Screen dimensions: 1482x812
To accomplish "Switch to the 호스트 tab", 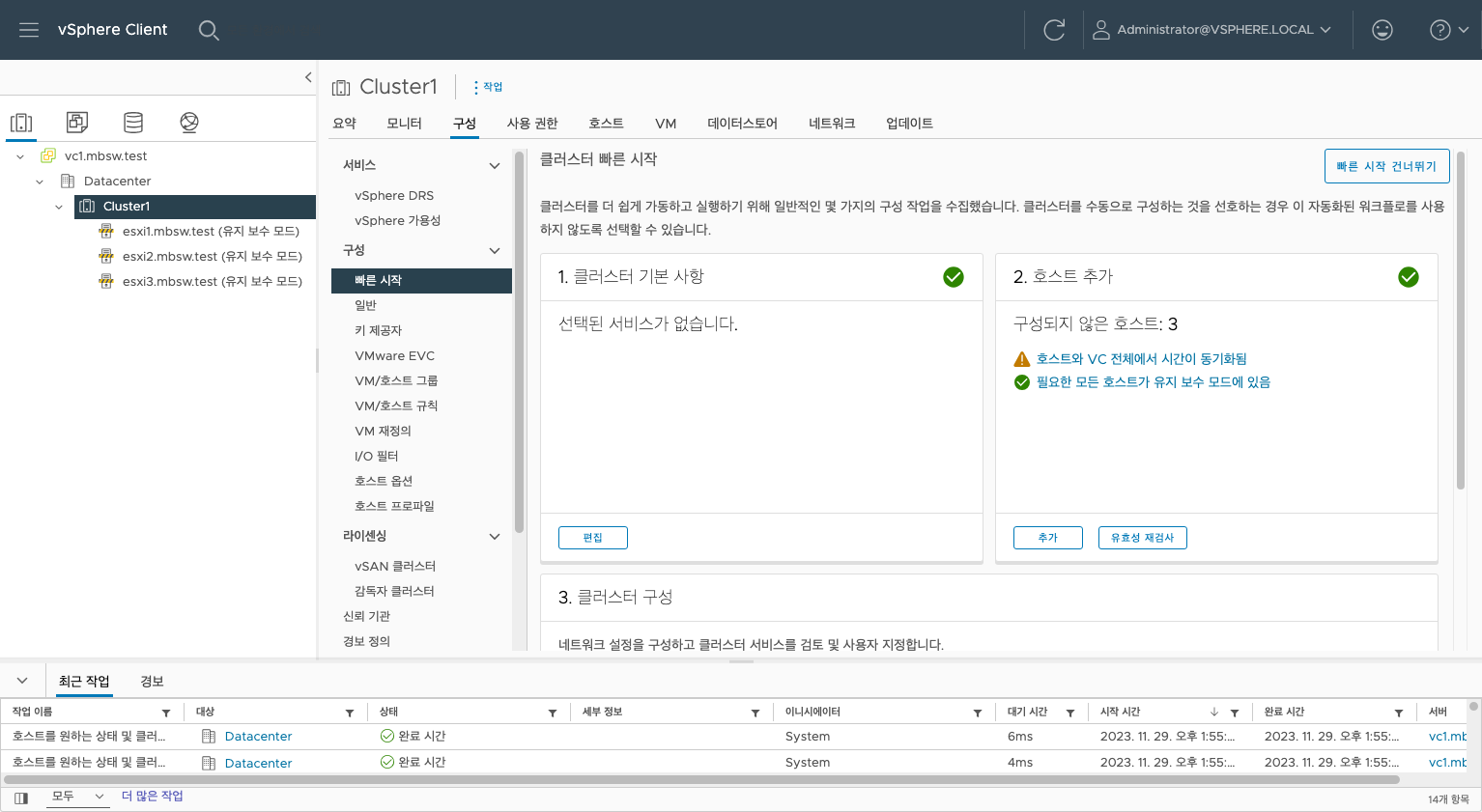I will (606, 124).
